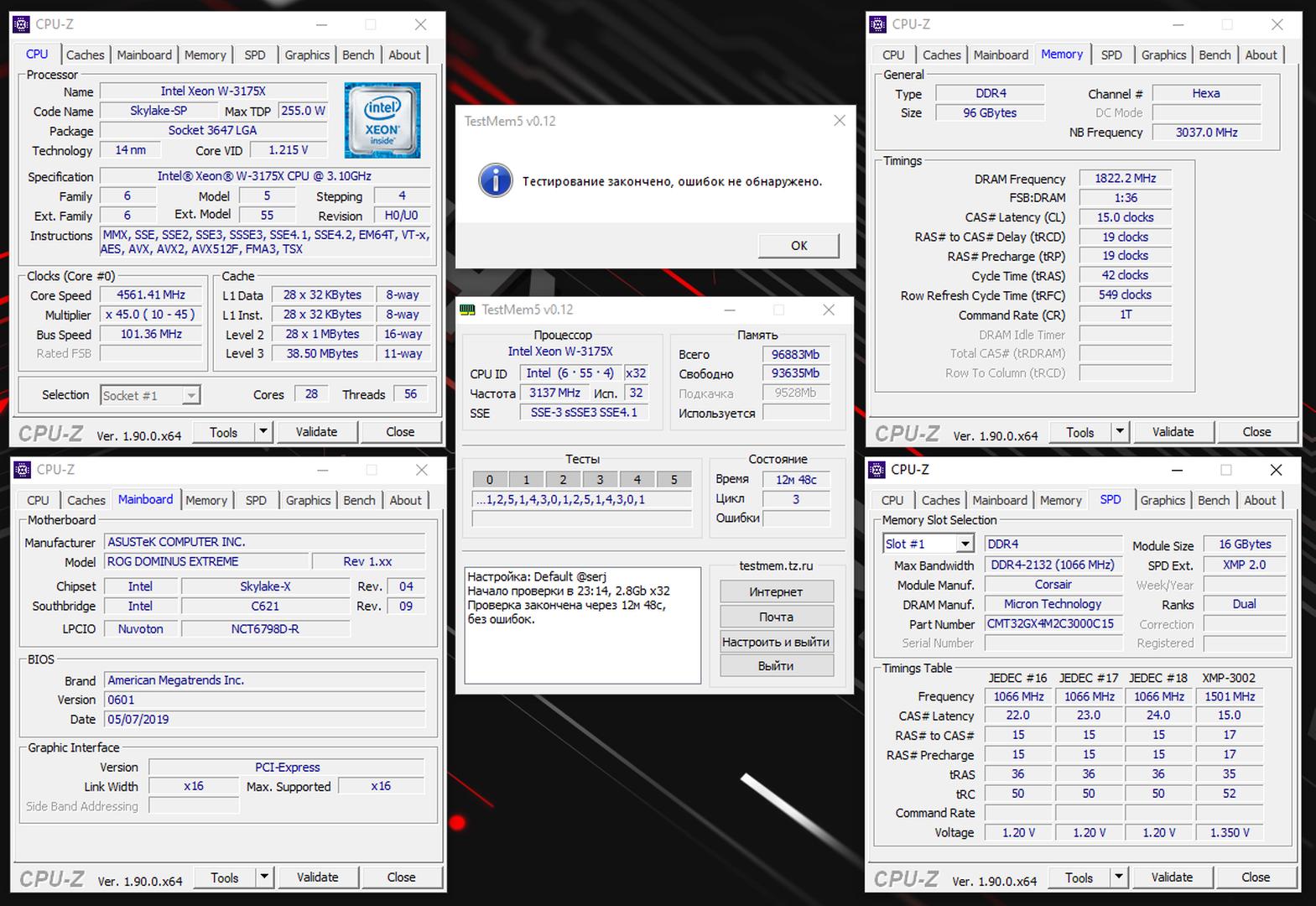Click the Выйти button in TestMem5
Viewport: 1316px width, 906px height.
pos(777,666)
